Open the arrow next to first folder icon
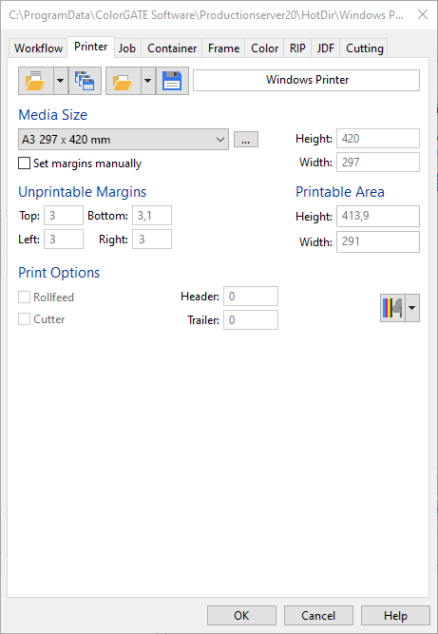438x634 pixels. pos(60,81)
